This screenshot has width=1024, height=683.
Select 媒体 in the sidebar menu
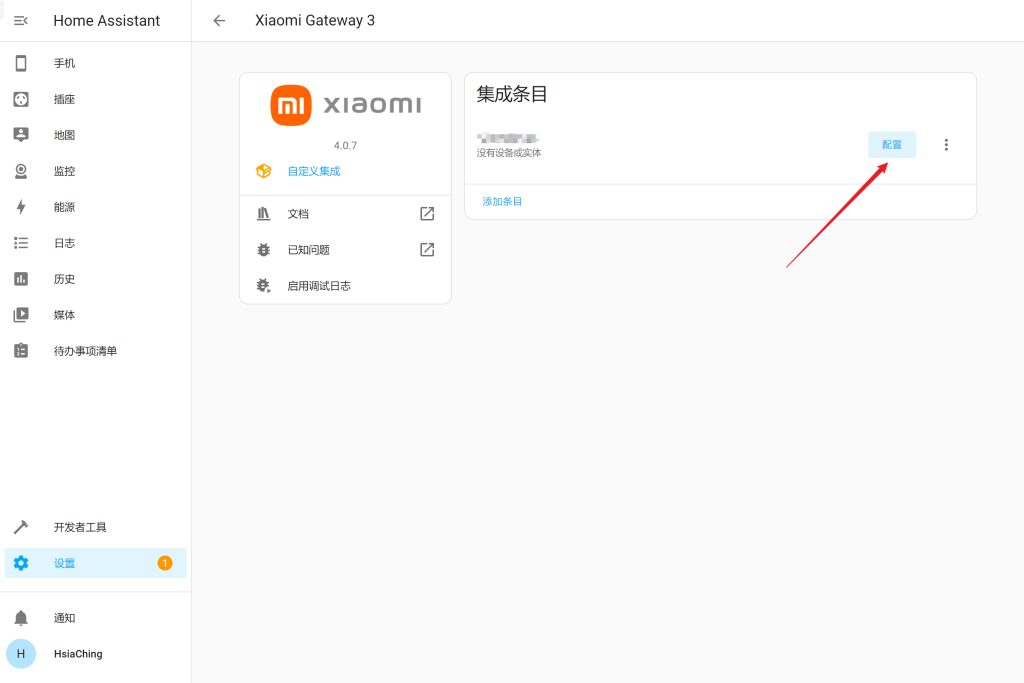pyautogui.click(x=96, y=315)
